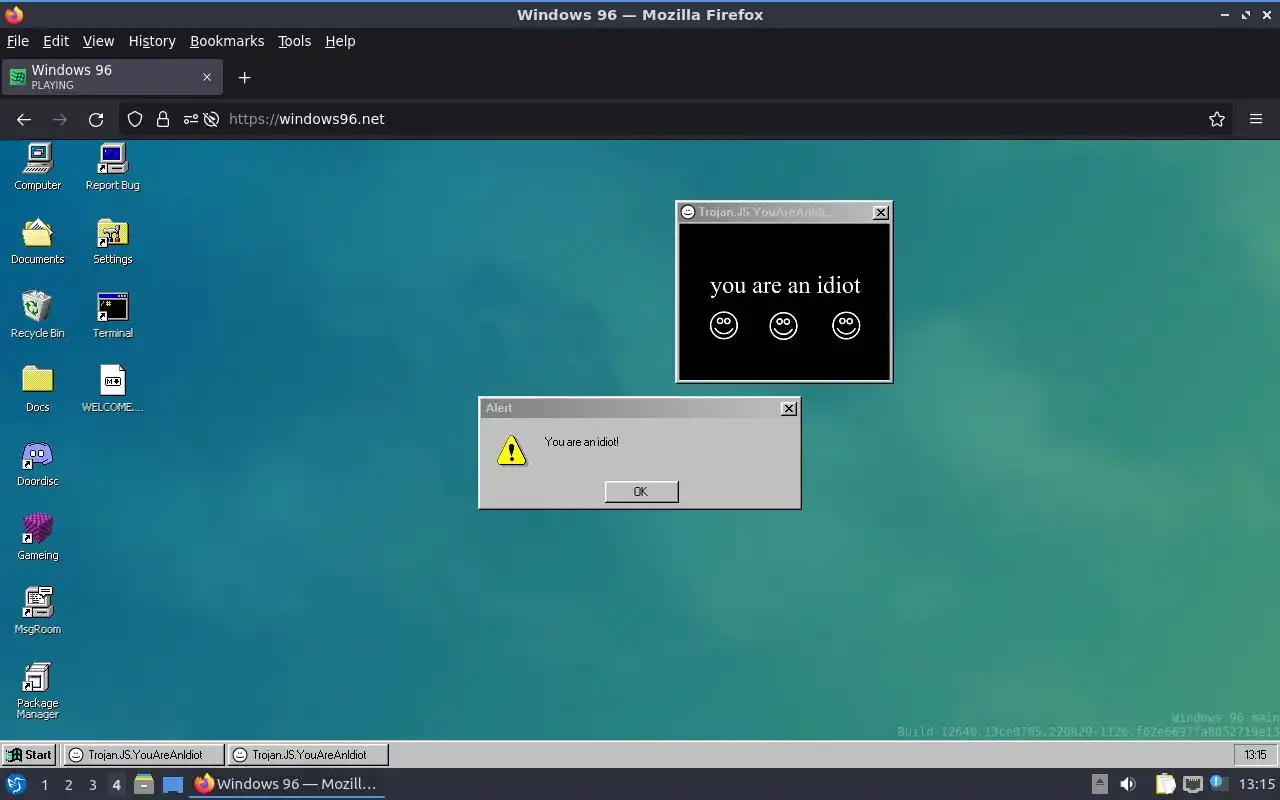Image resolution: width=1280 pixels, height=800 pixels.
Task: Select first Trojan.JS.YouAreAnIdiot taskbar button
Action: coord(143,755)
